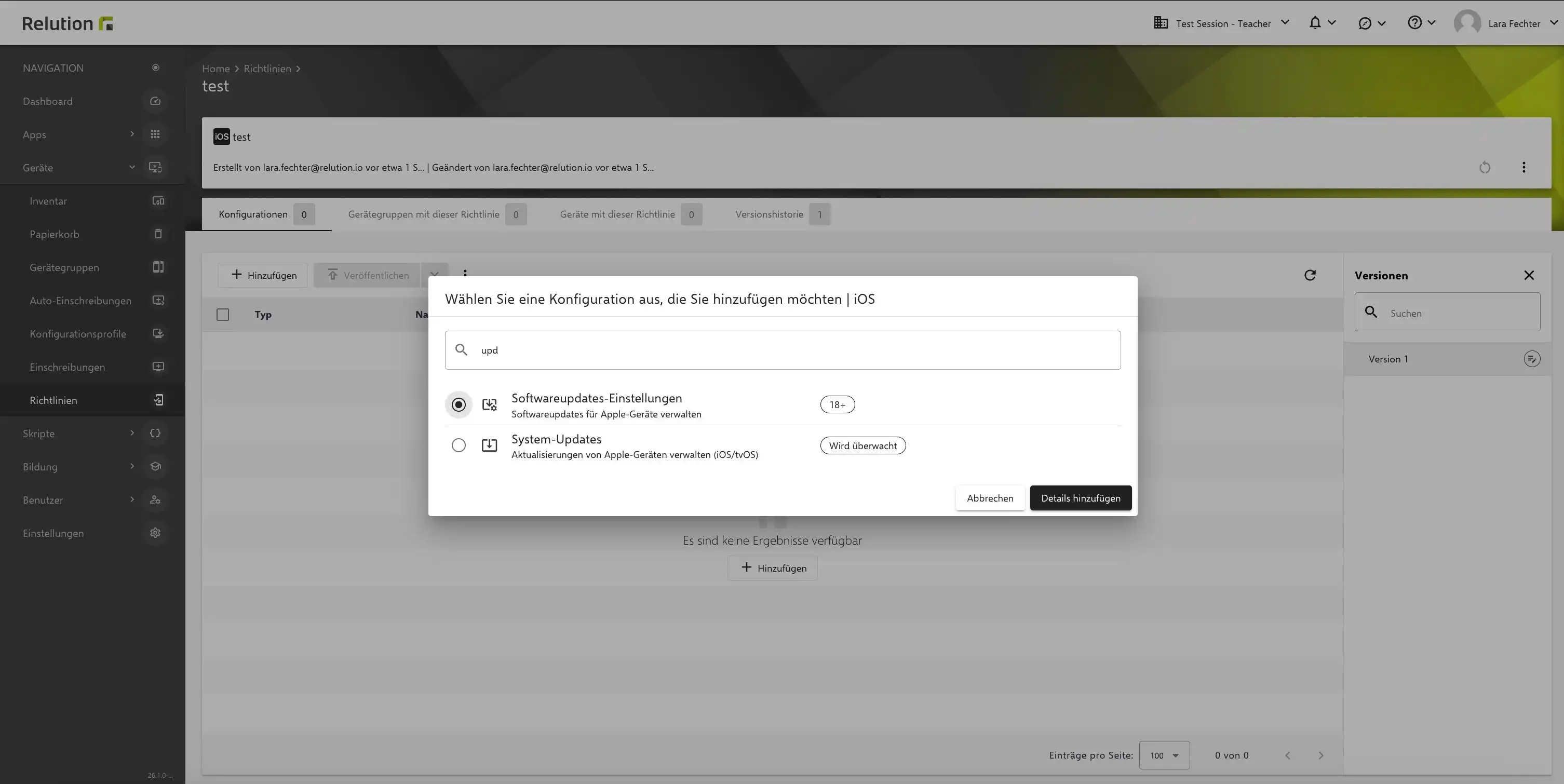Click the refresh icon above the configurations list
Image resolution: width=1564 pixels, height=784 pixels.
(x=1310, y=275)
